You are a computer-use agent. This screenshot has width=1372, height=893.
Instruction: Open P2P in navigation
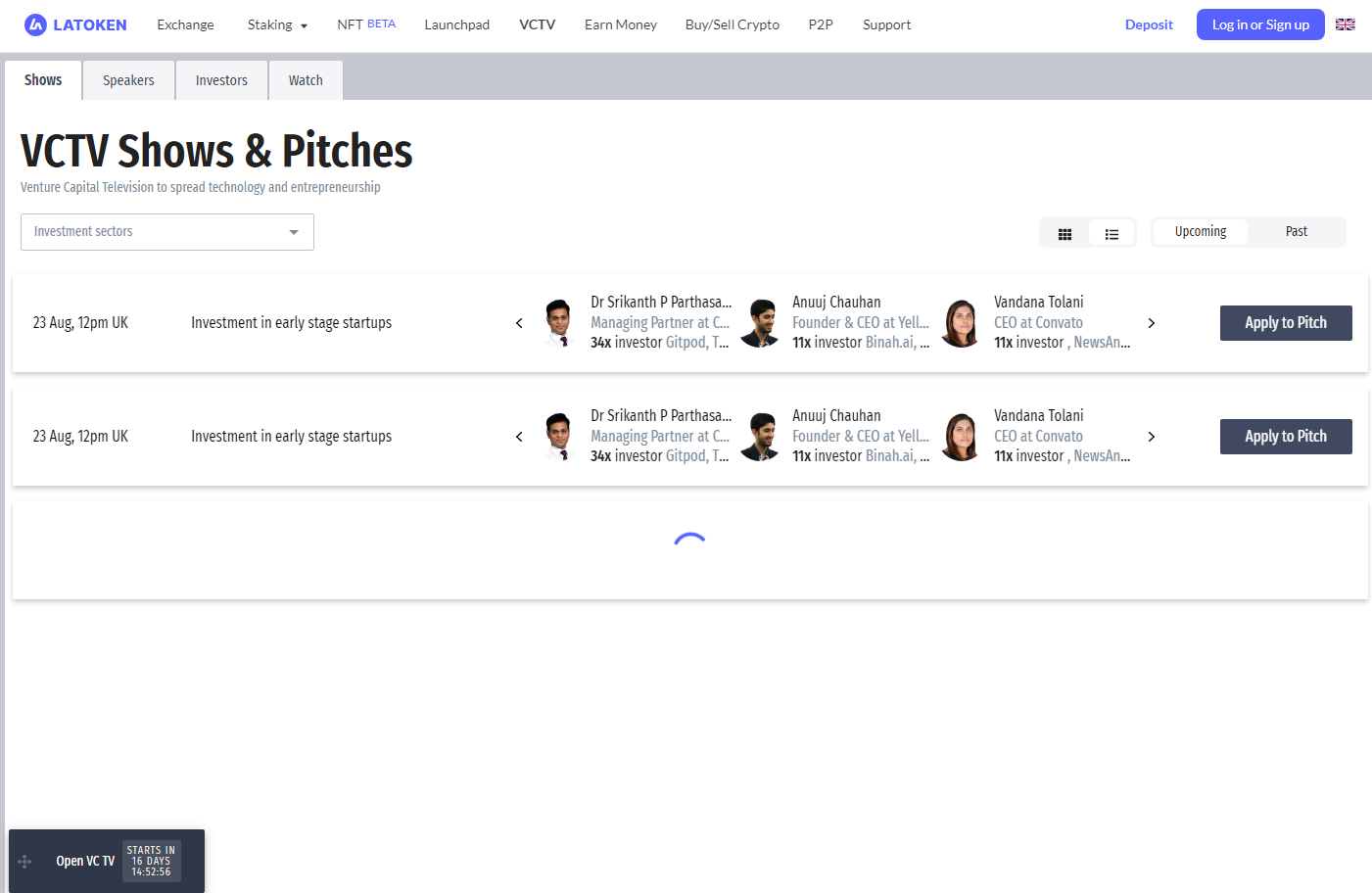(x=821, y=24)
